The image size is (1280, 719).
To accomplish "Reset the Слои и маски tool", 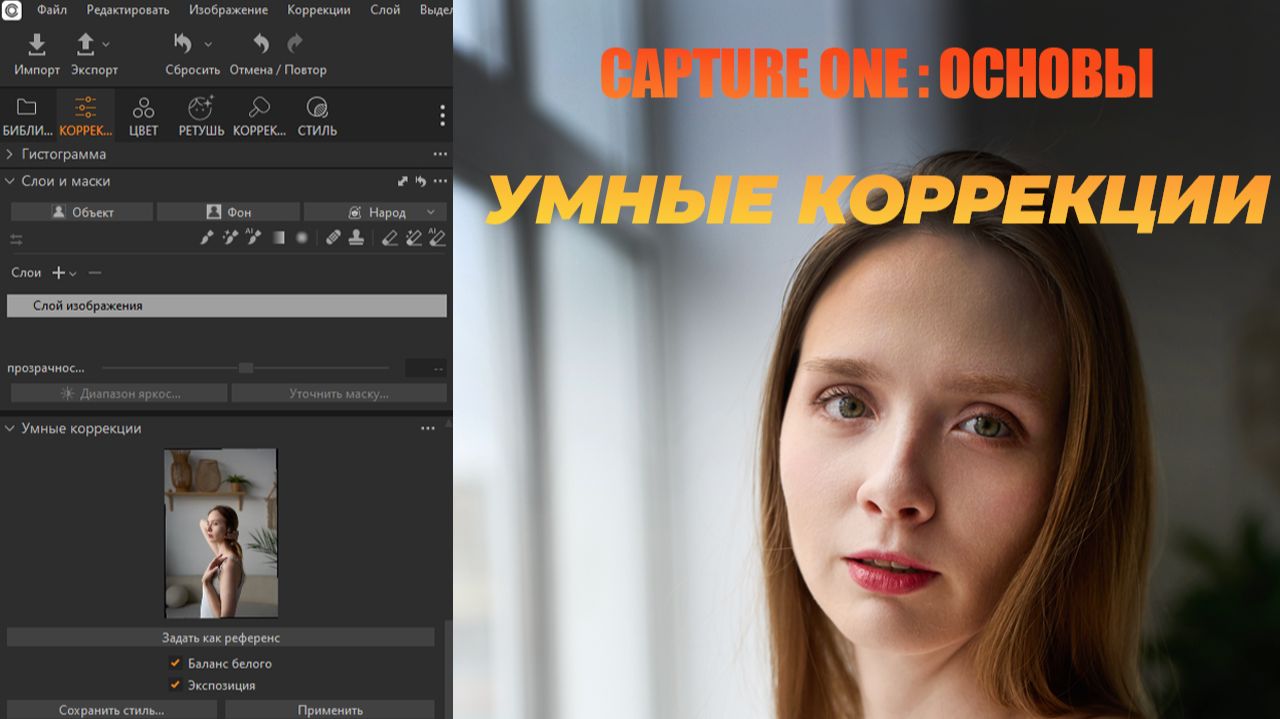I will 421,181.
